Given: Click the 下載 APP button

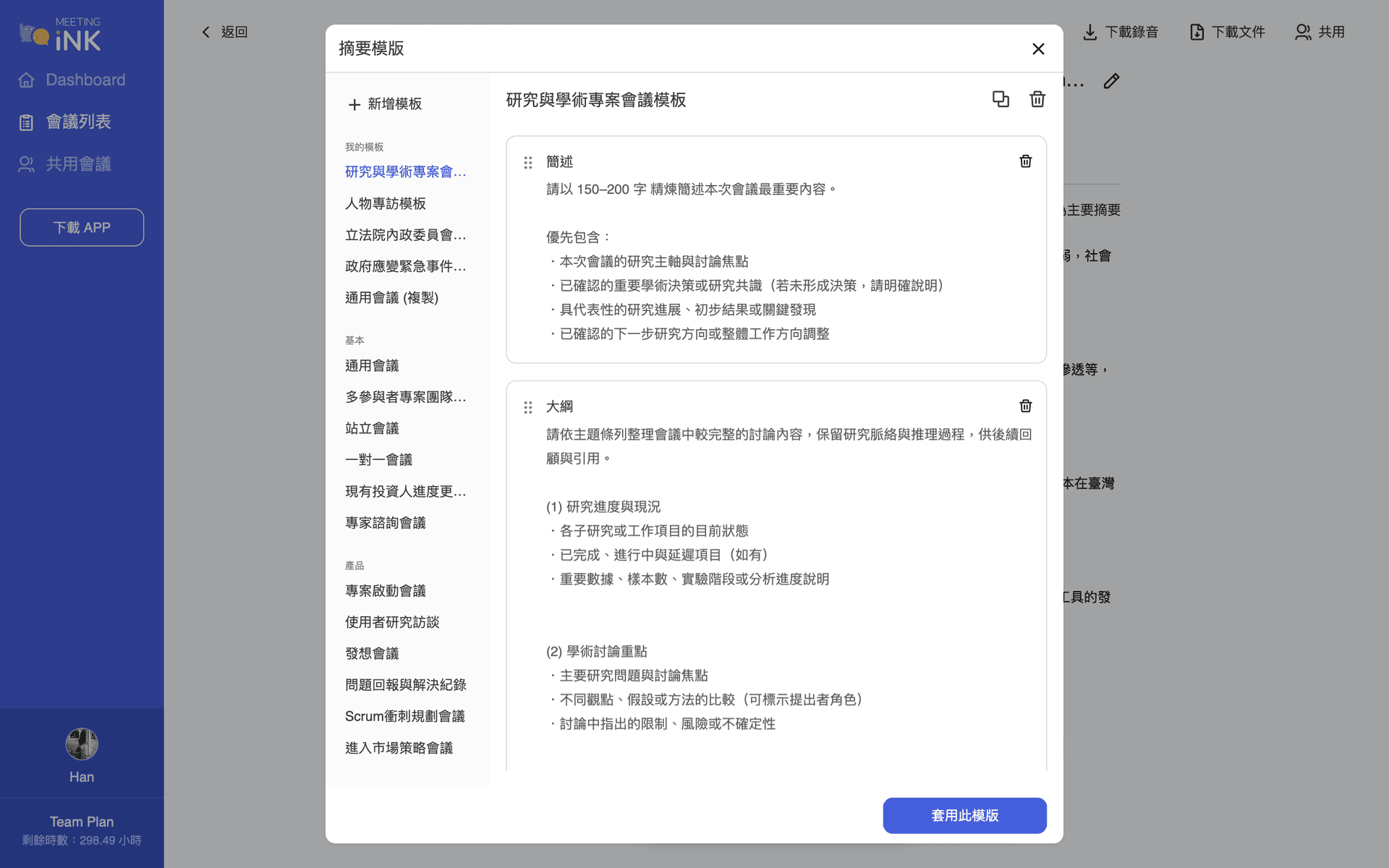Looking at the screenshot, I should click(x=81, y=227).
